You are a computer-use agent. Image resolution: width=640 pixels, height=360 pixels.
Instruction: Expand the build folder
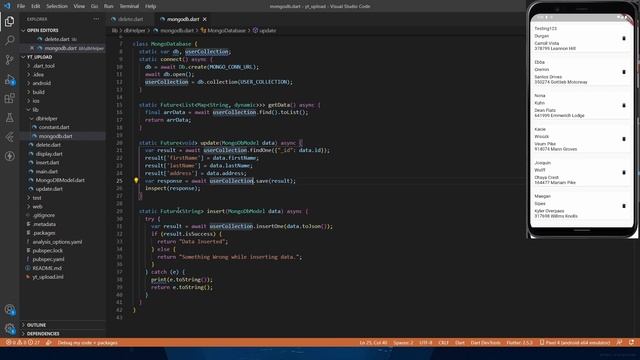point(38,92)
